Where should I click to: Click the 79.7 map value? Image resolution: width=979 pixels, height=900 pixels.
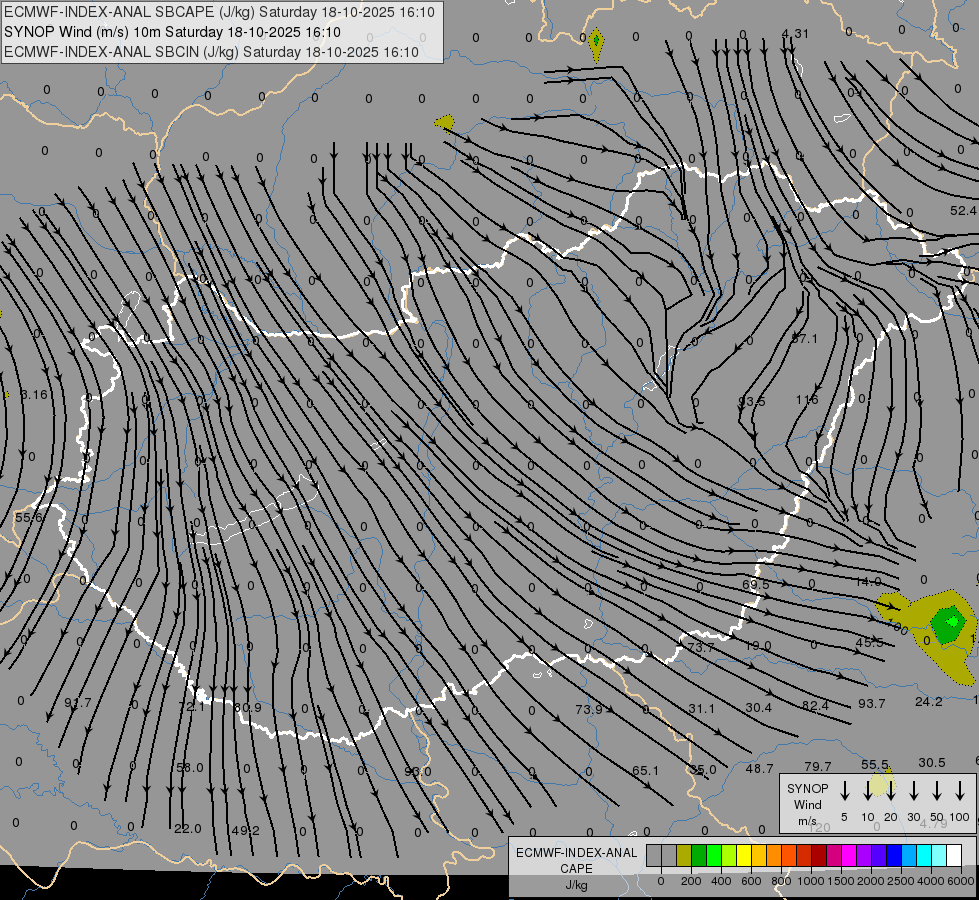coord(817,766)
